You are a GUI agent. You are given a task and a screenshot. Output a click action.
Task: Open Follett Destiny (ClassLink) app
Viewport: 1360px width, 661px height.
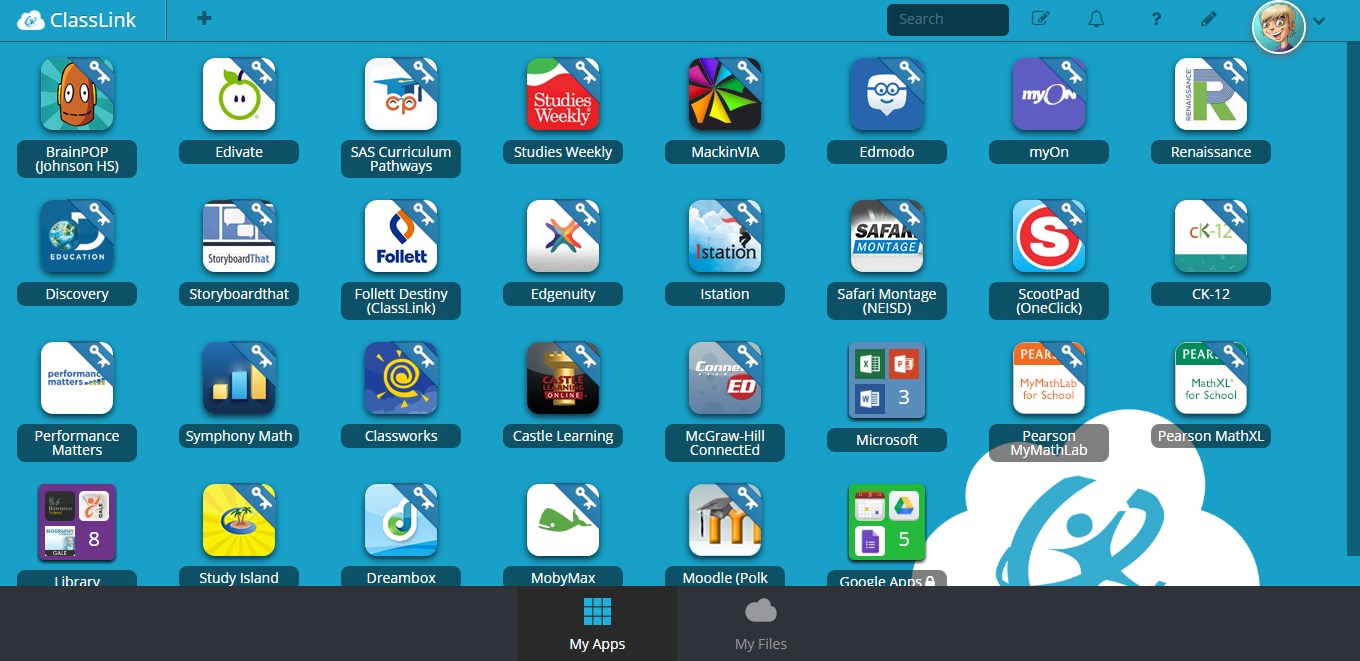click(401, 236)
